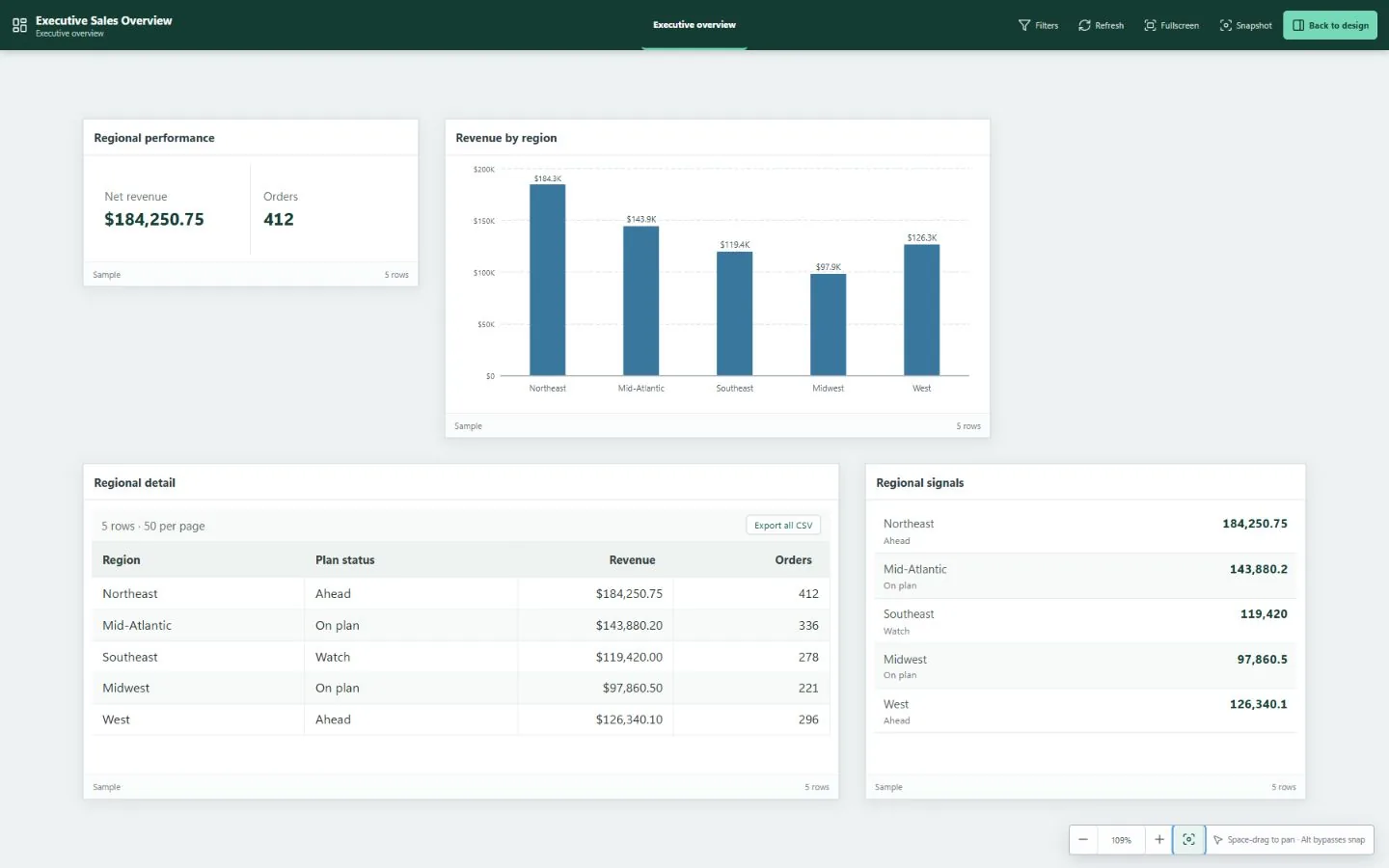Click the fit-to-screen icon in zoom bar
The height and width of the screenshot is (868, 1389).
(x=1189, y=840)
